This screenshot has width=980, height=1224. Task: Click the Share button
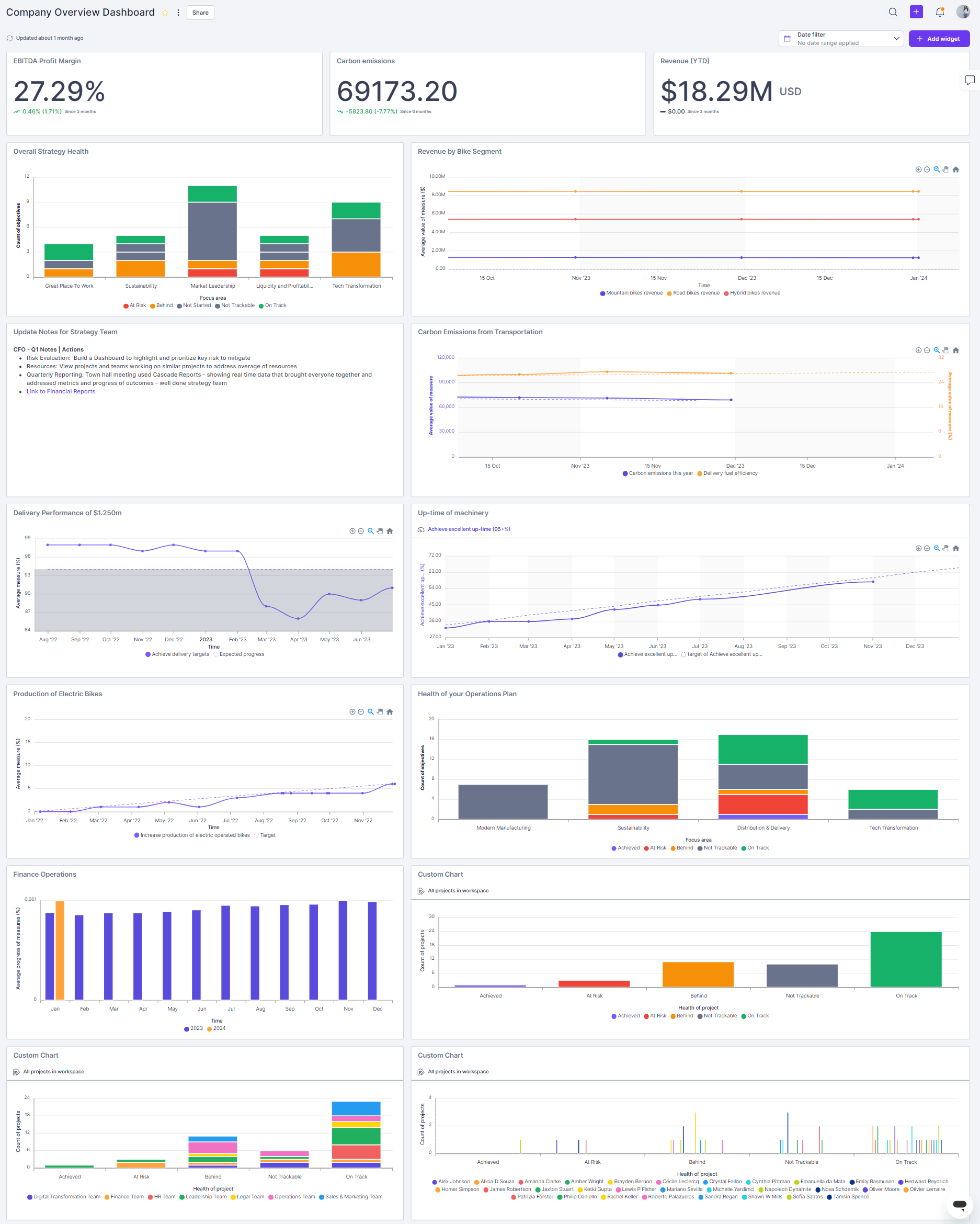(x=200, y=13)
